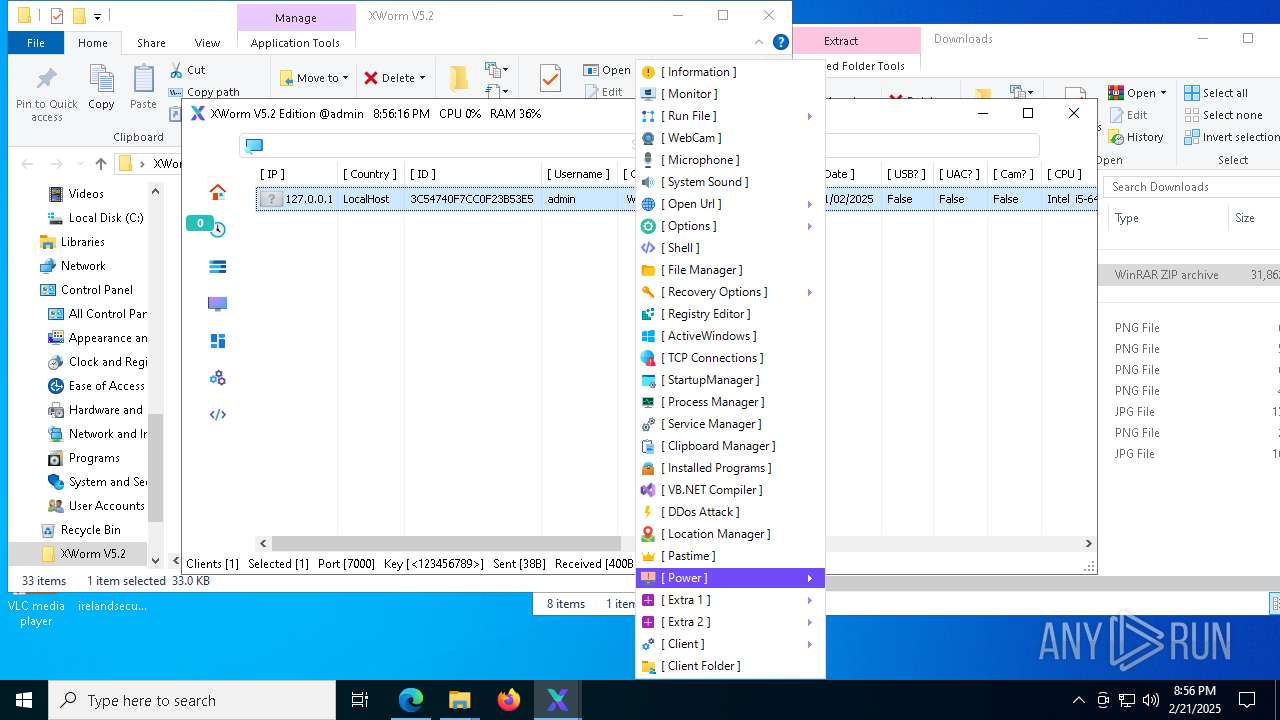Click the 0 badge in XWorm sidebar
This screenshot has width=1280, height=720.
click(x=200, y=223)
